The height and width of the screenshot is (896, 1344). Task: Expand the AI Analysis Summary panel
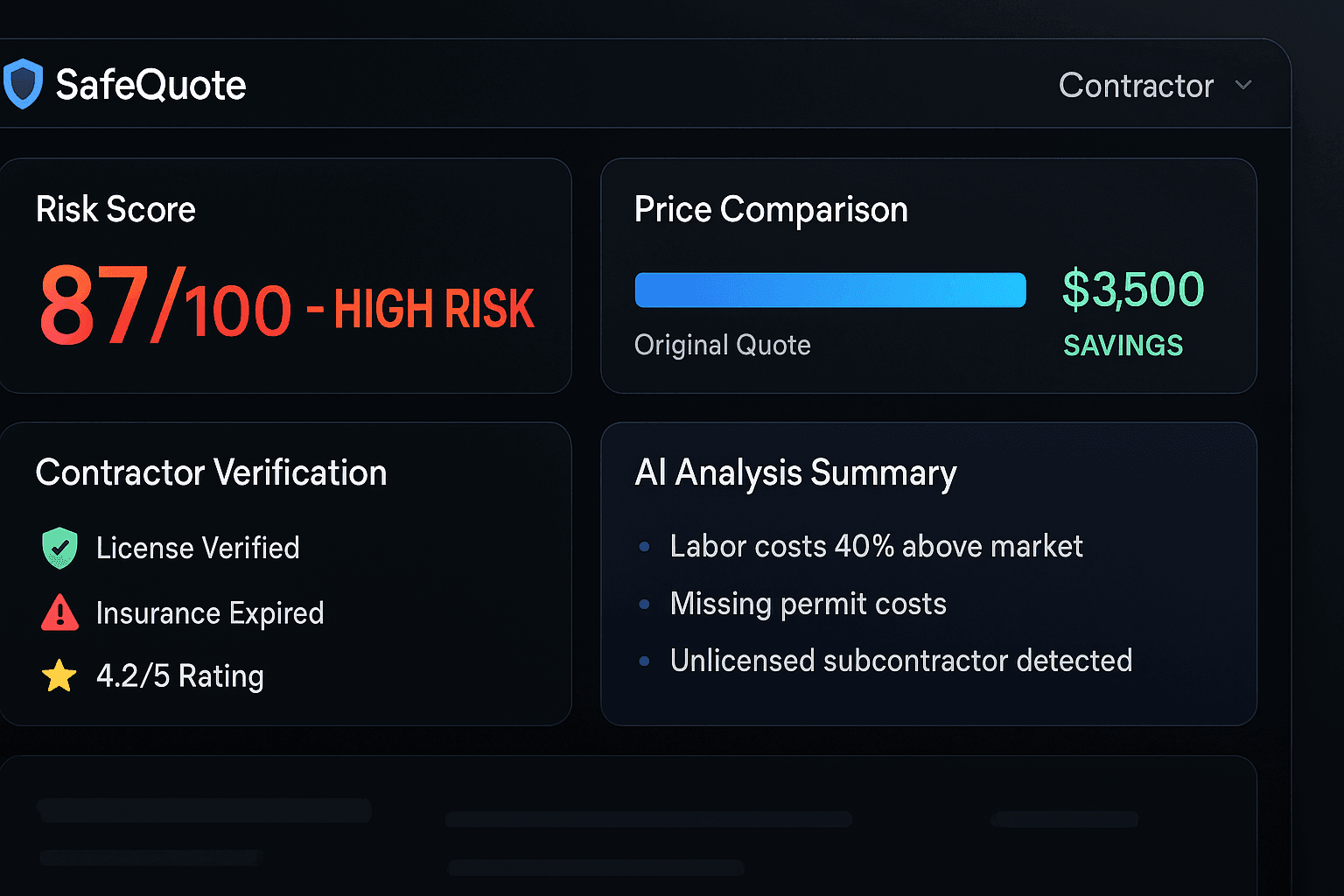795,472
